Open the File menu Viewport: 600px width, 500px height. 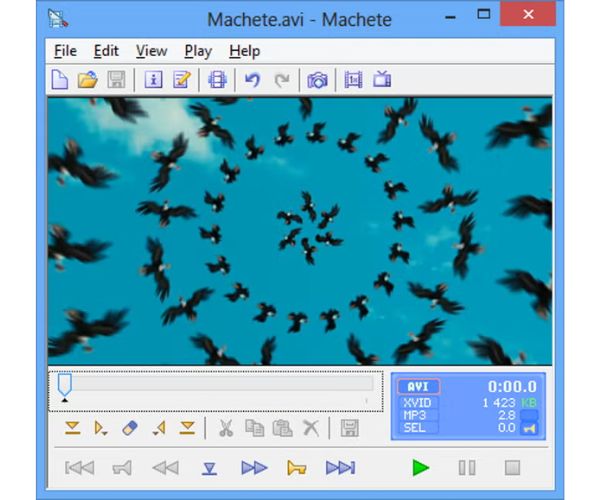[x=65, y=51]
